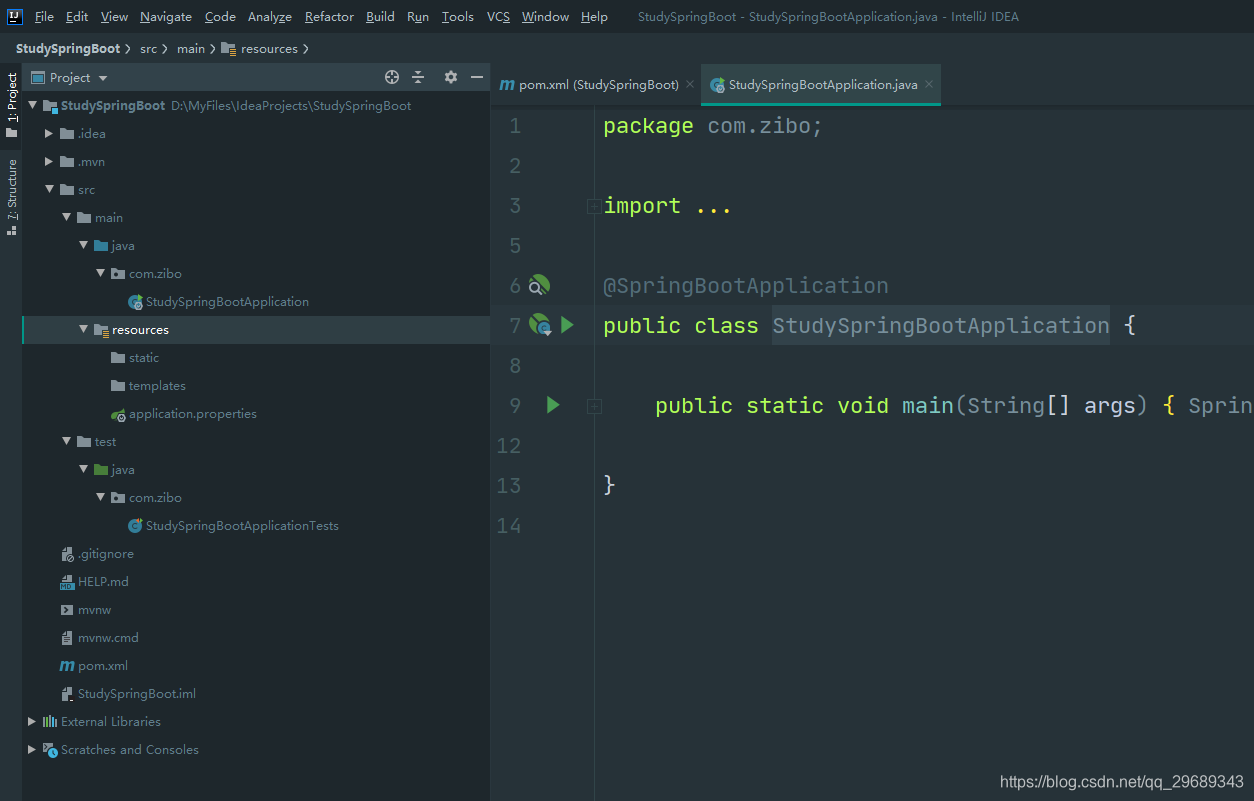Click line number 12 in the gutter
The height and width of the screenshot is (801, 1254).
point(510,446)
